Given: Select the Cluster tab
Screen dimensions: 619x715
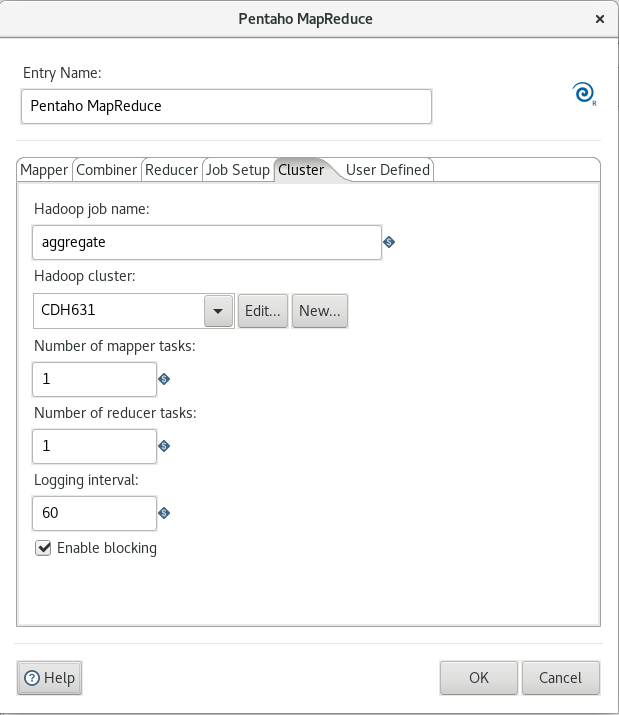Looking at the screenshot, I should 301,170.
